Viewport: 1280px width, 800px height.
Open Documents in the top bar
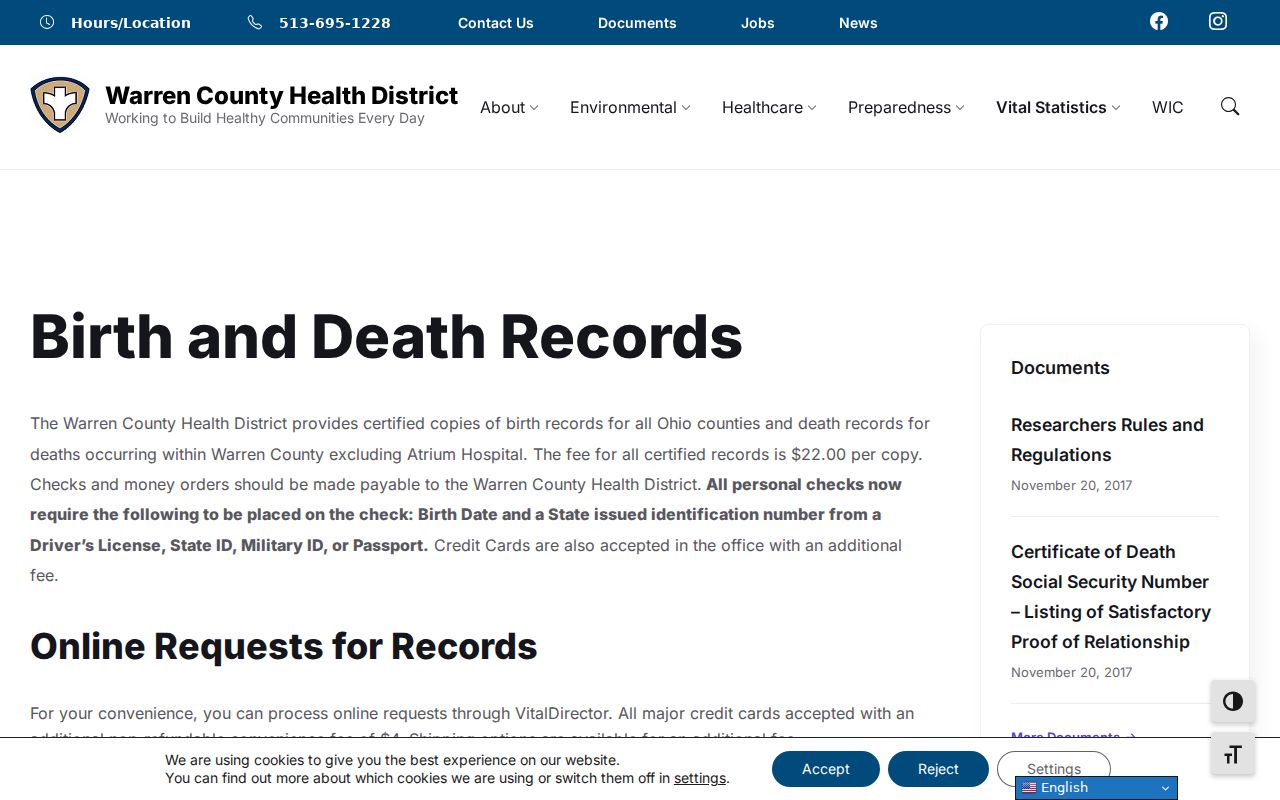[637, 23]
